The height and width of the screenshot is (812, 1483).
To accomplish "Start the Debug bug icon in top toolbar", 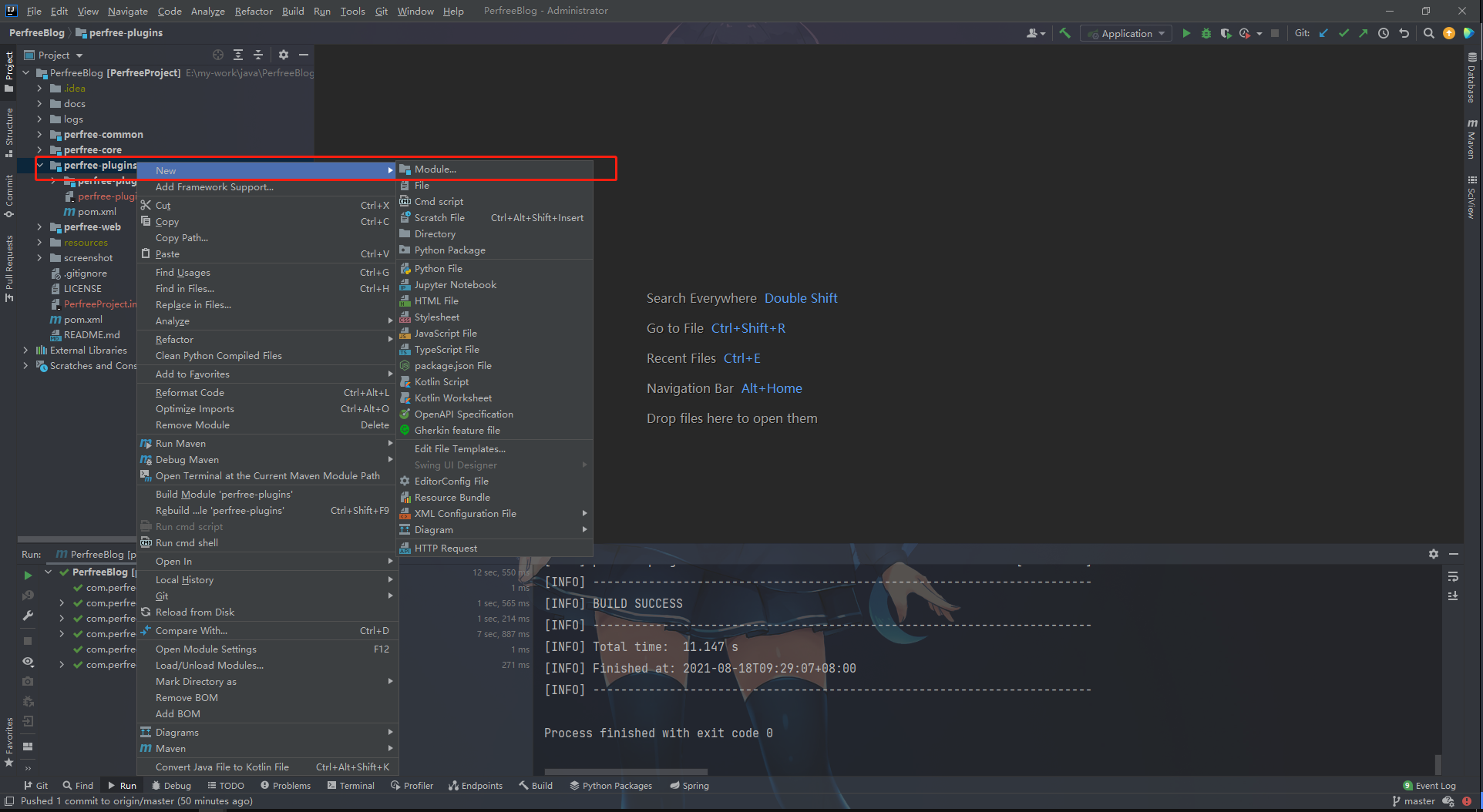I will (x=1206, y=33).
